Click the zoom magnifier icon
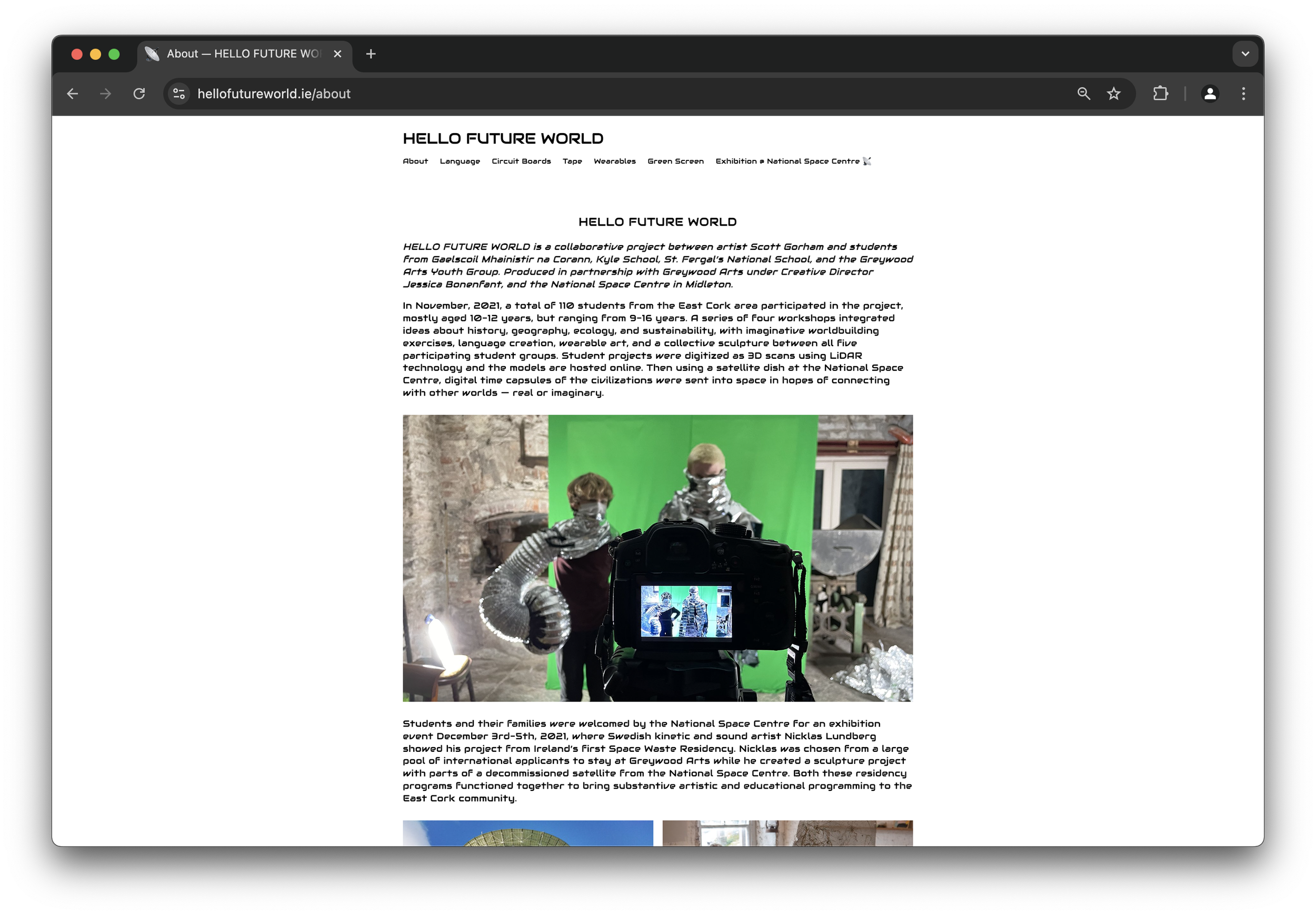1316x915 pixels. (1083, 94)
